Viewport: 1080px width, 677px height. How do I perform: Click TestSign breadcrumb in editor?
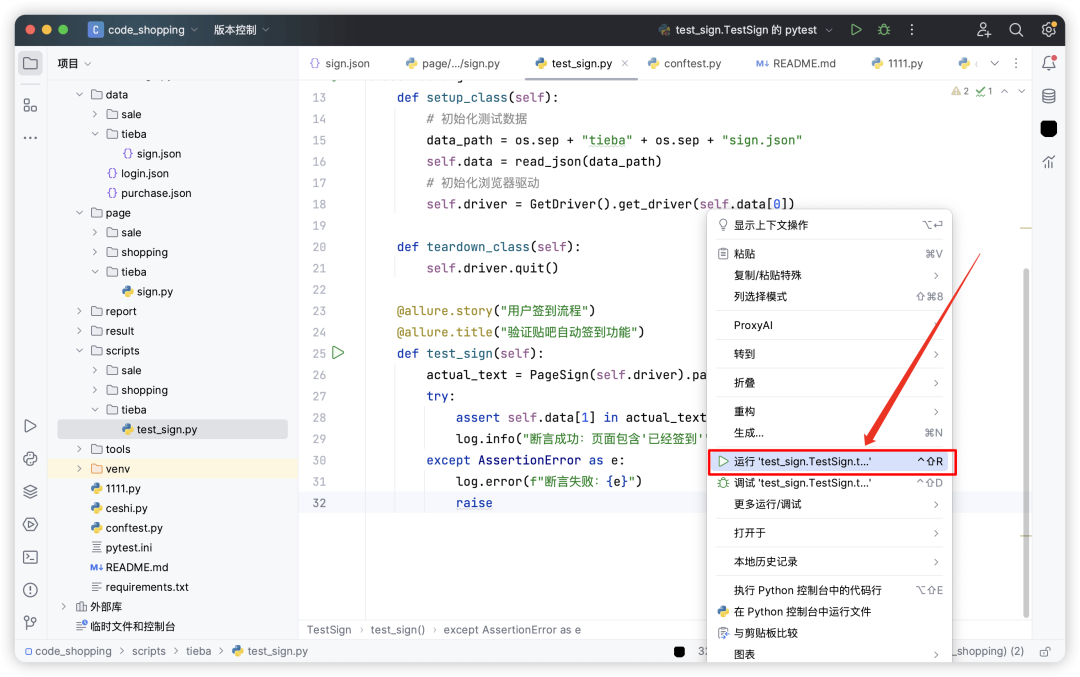coord(329,630)
